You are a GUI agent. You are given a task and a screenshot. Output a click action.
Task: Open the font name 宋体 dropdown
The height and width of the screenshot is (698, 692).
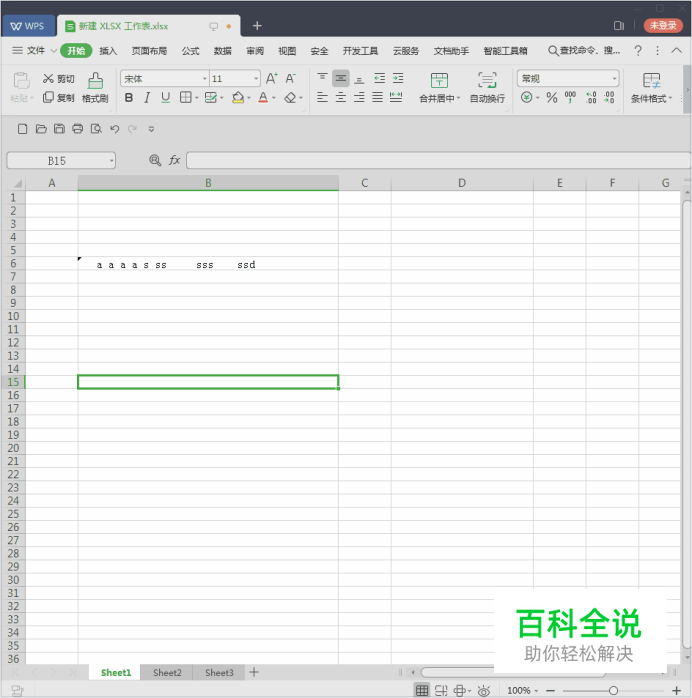pos(205,79)
